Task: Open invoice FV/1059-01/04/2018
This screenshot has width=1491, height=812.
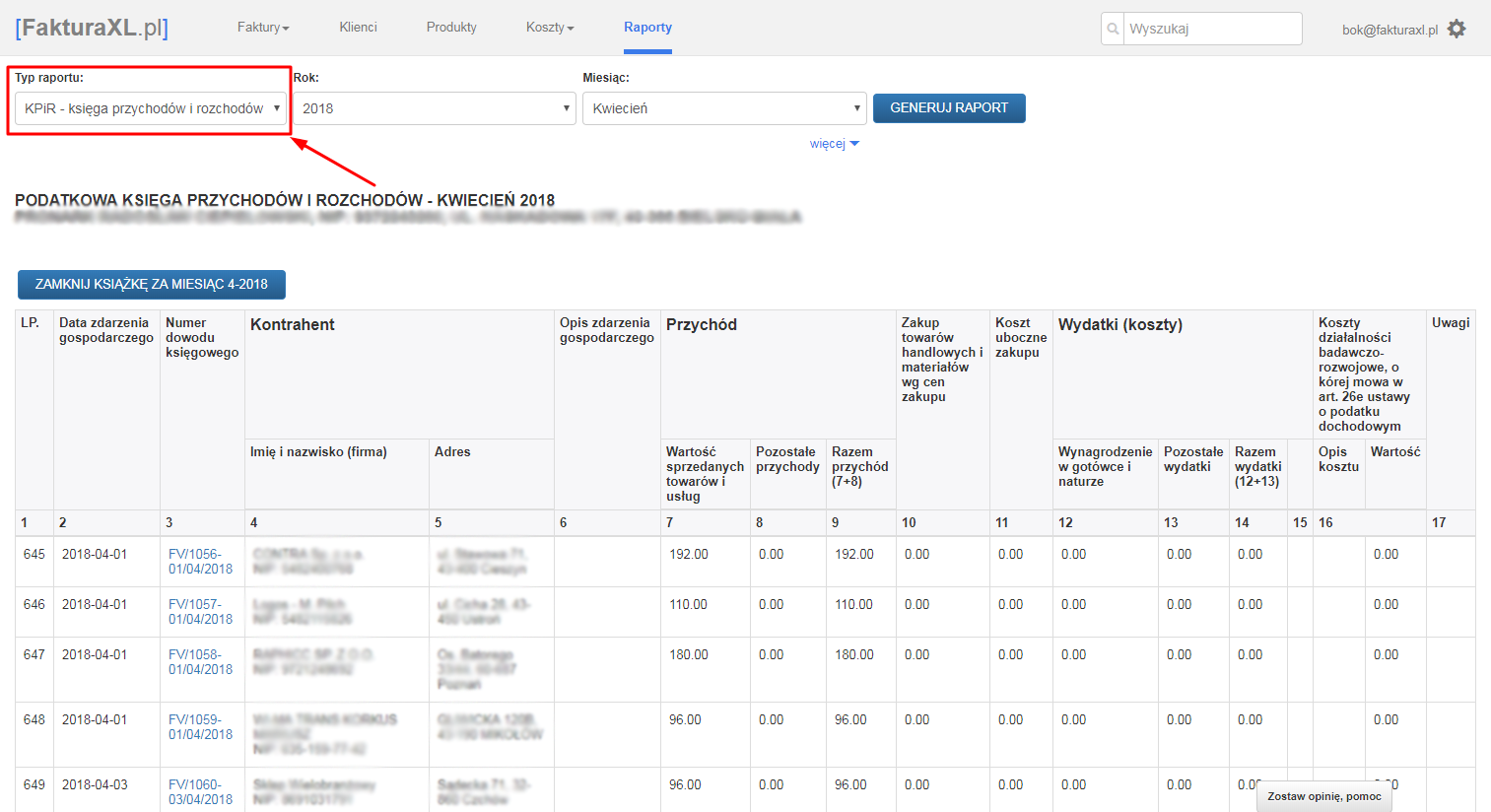Action: pyautogui.click(x=200, y=727)
